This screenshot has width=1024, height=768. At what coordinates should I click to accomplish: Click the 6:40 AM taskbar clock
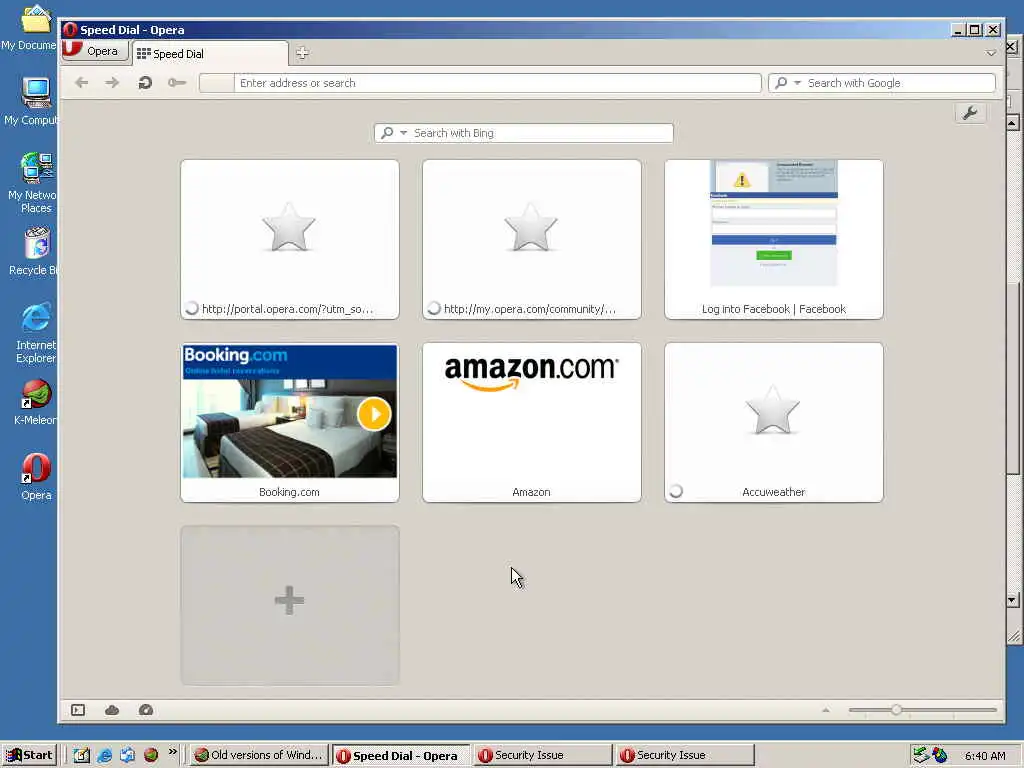985,756
